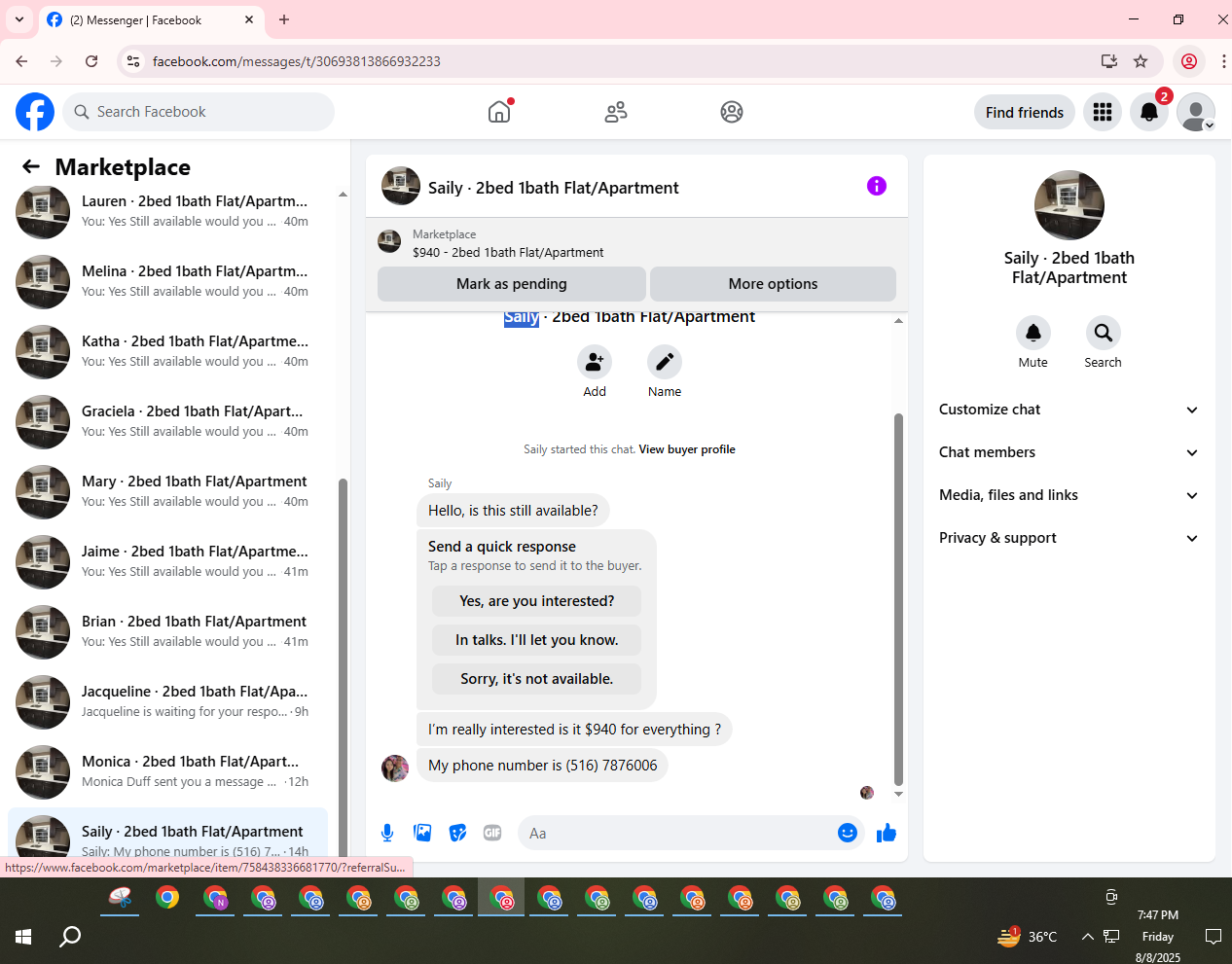1232x964 pixels.
Task: Open weather widget showing 36°C
Action: coord(1028,937)
